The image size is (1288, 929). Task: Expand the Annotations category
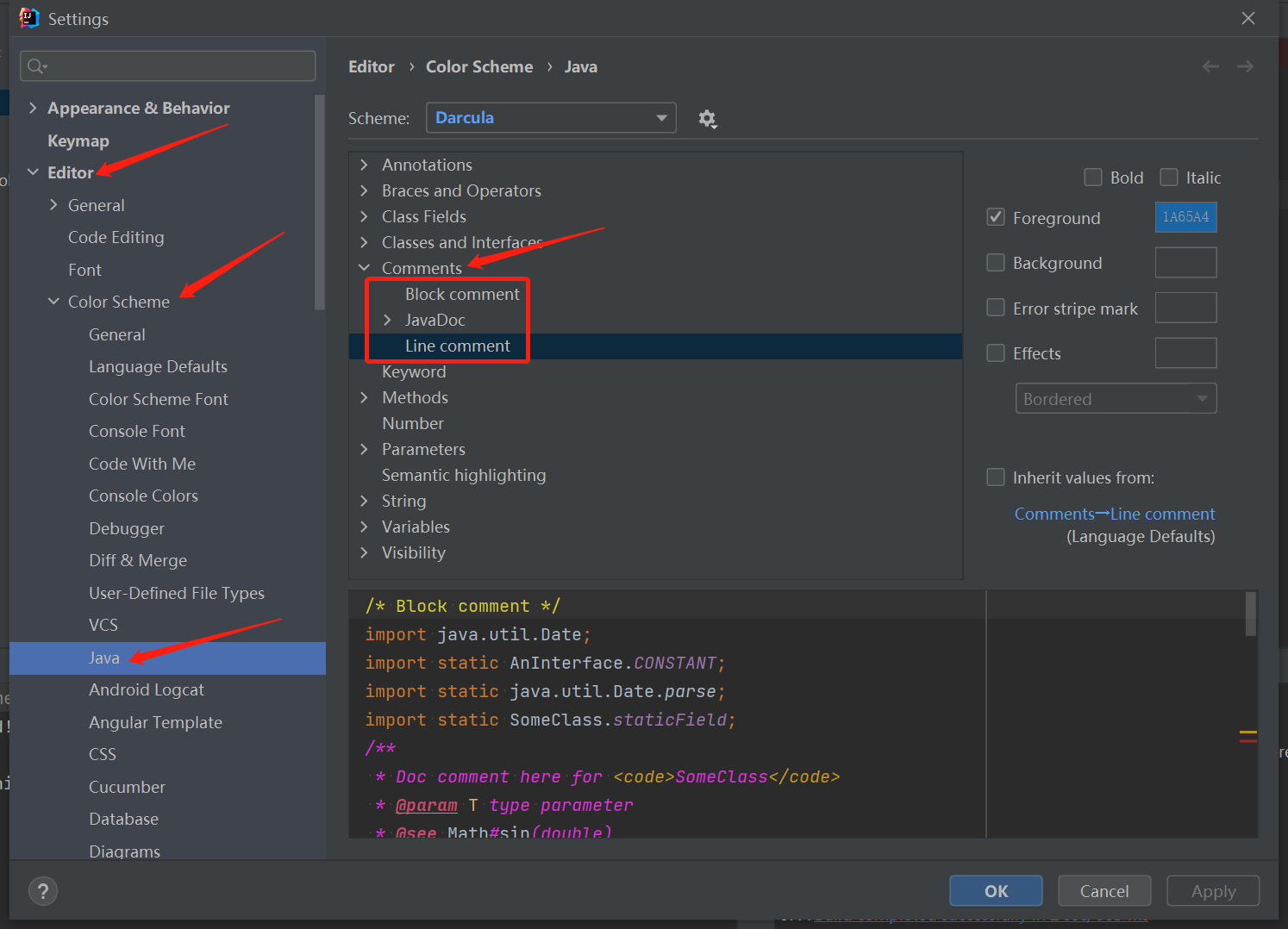[364, 165]
